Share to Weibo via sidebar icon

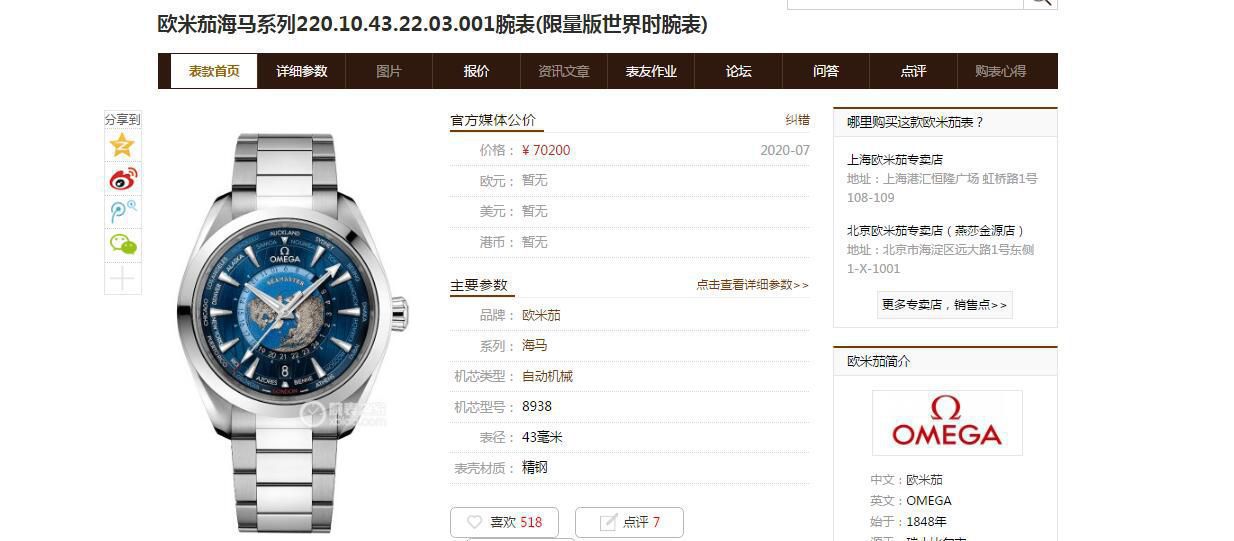123,179
